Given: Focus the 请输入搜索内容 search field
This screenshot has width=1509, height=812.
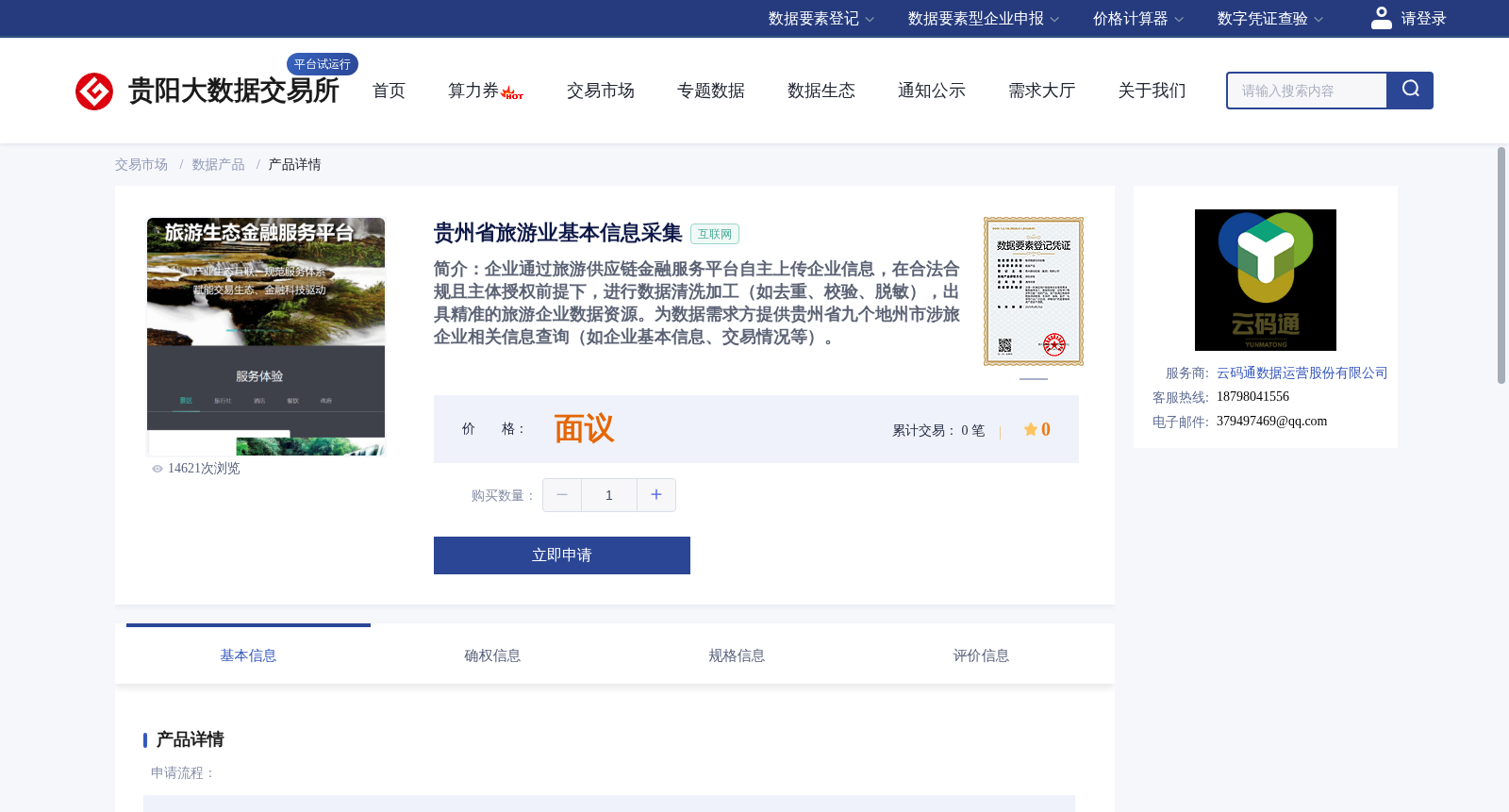Looking at the screenshot, I should (1307, 91).
